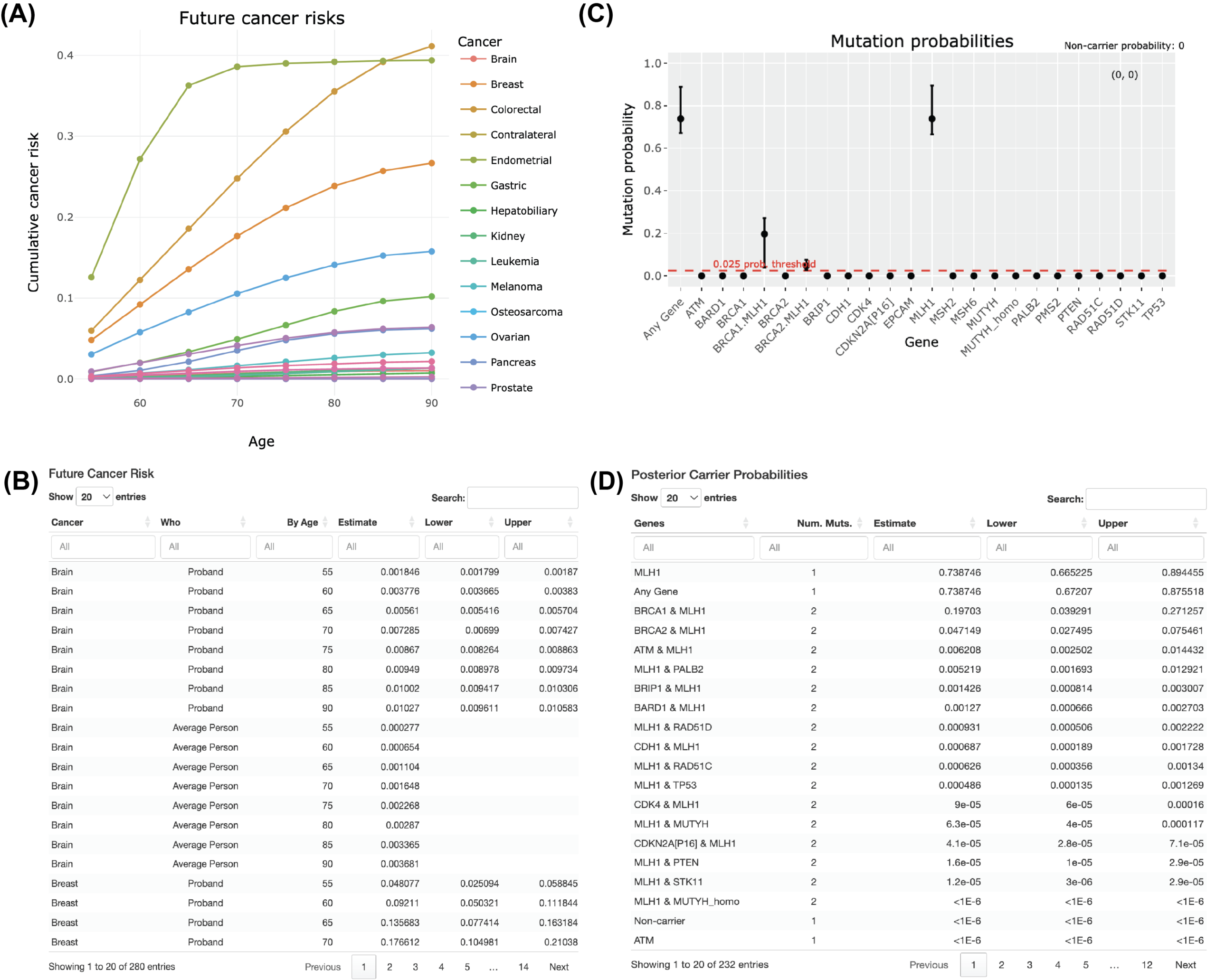Focus the Future Cancer Risk search box
1216x980 pixels.
coord(522,498)
